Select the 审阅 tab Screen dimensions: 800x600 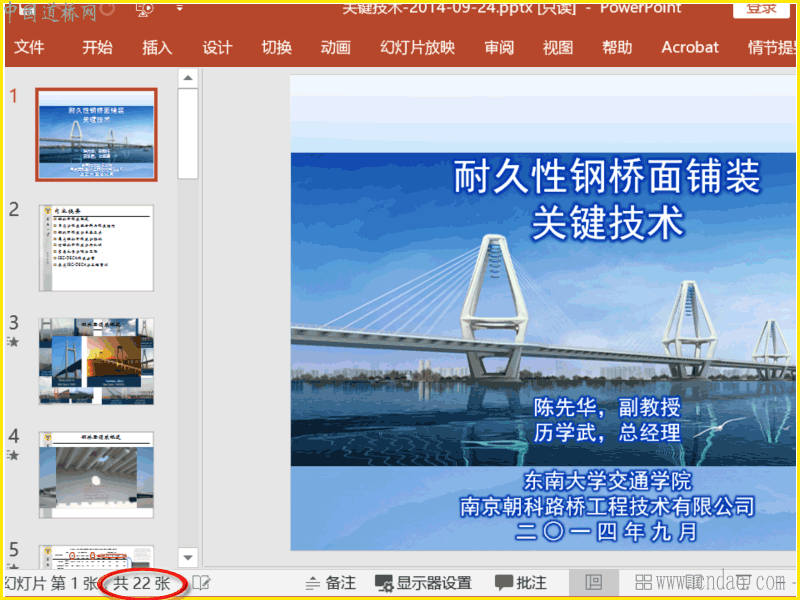click(499, 47)
